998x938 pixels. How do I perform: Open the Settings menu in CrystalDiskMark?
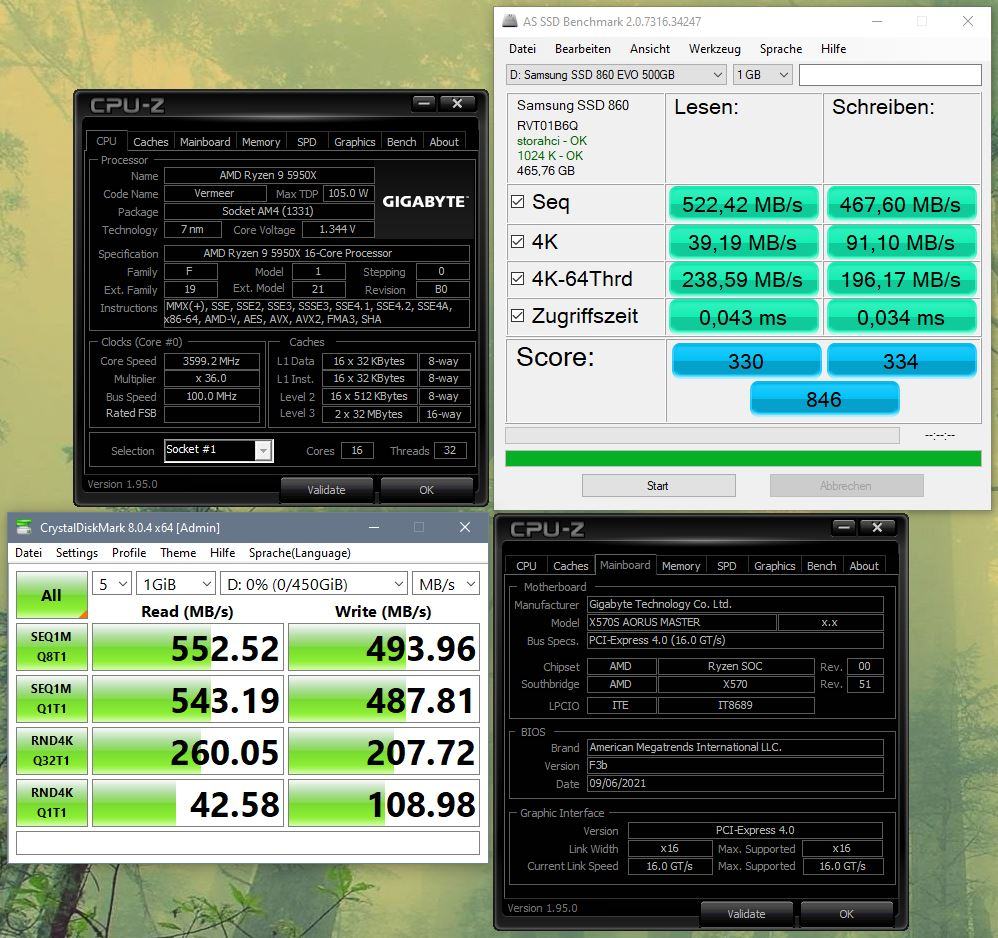coord(77,553)
